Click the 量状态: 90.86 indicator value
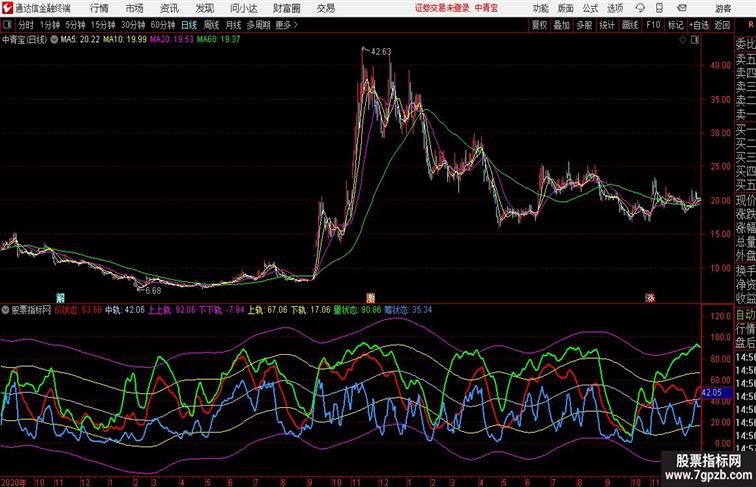The image size is (756, 487). click(357, 310)
